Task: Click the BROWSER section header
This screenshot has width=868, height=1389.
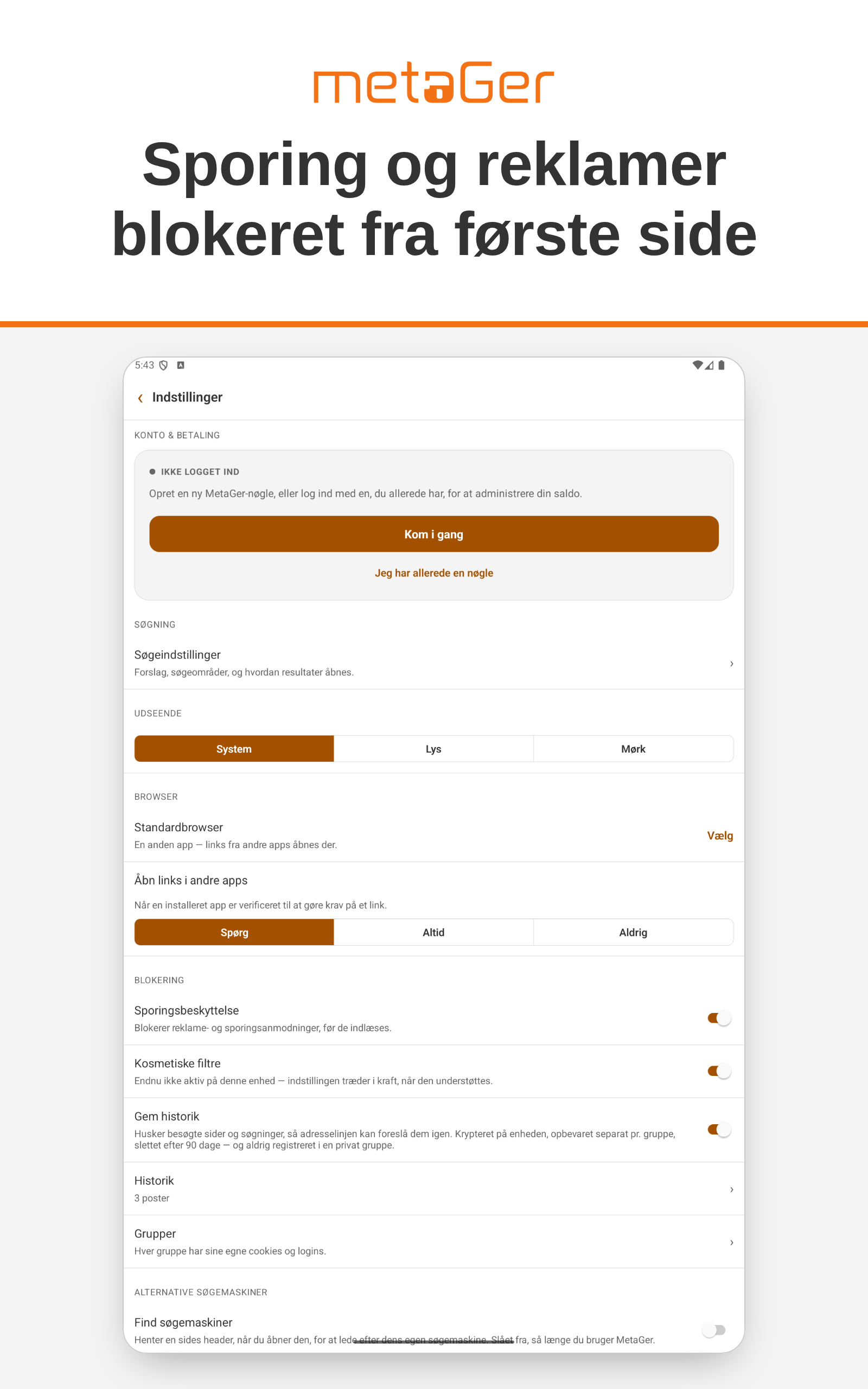Action: [156, 797]
